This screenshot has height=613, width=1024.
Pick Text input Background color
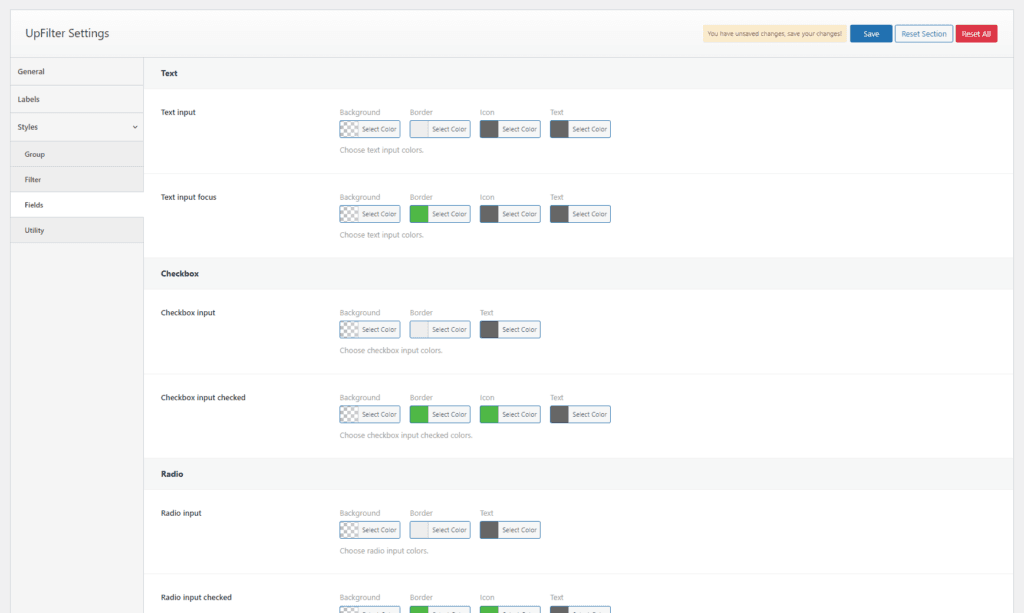369,129
